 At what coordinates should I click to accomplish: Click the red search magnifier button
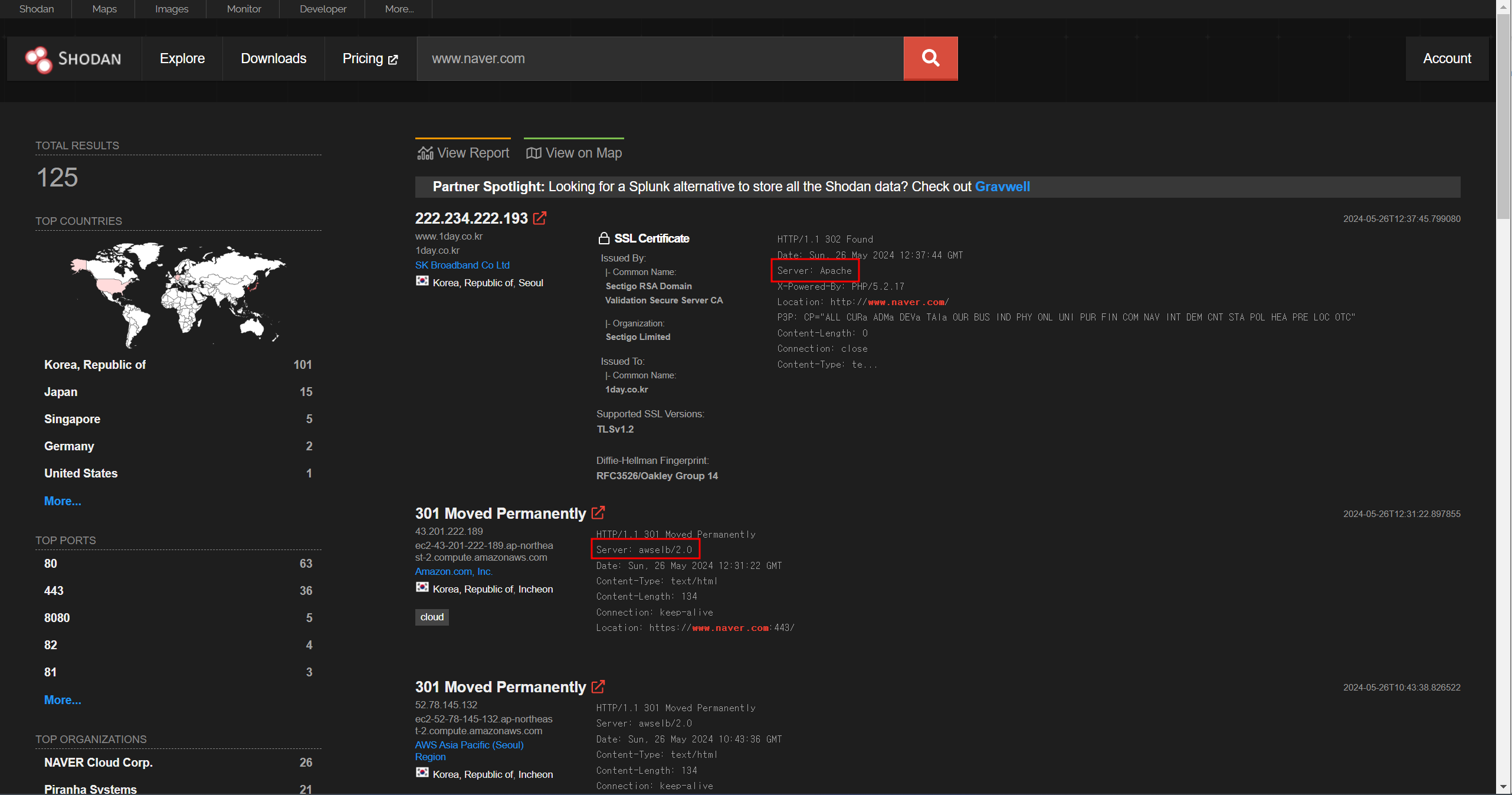[x=930, y=58]
